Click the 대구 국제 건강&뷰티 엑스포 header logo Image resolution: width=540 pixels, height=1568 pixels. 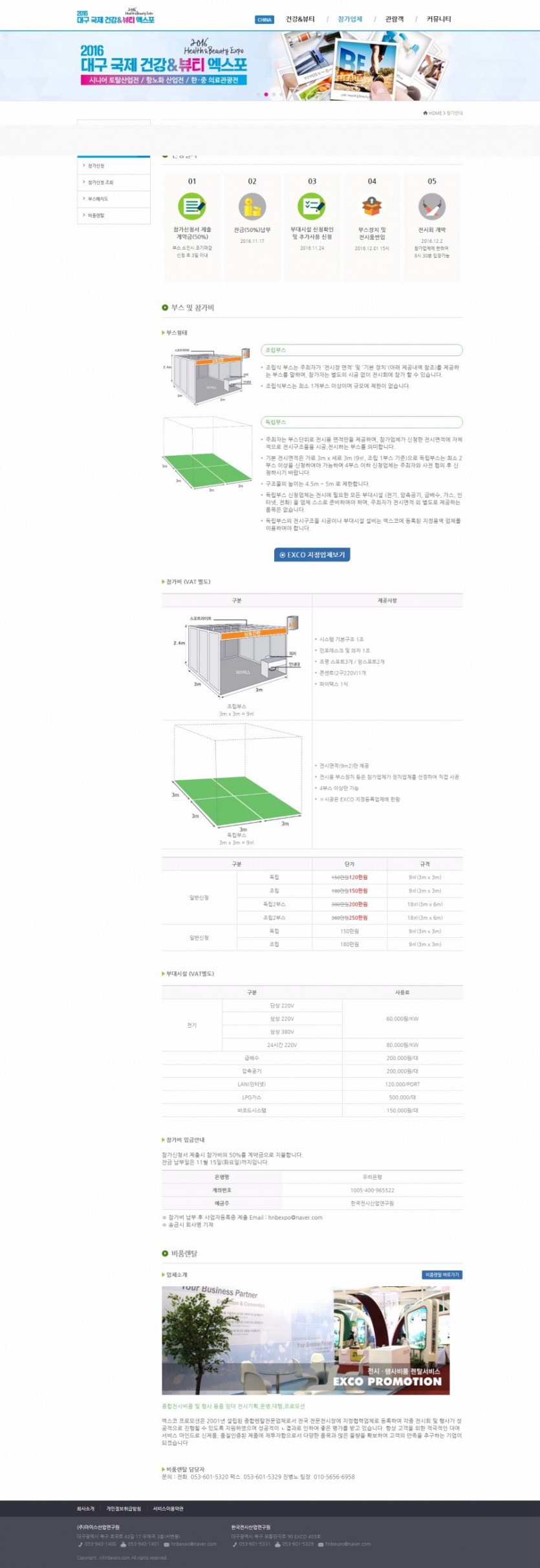[x=116, y=16]
